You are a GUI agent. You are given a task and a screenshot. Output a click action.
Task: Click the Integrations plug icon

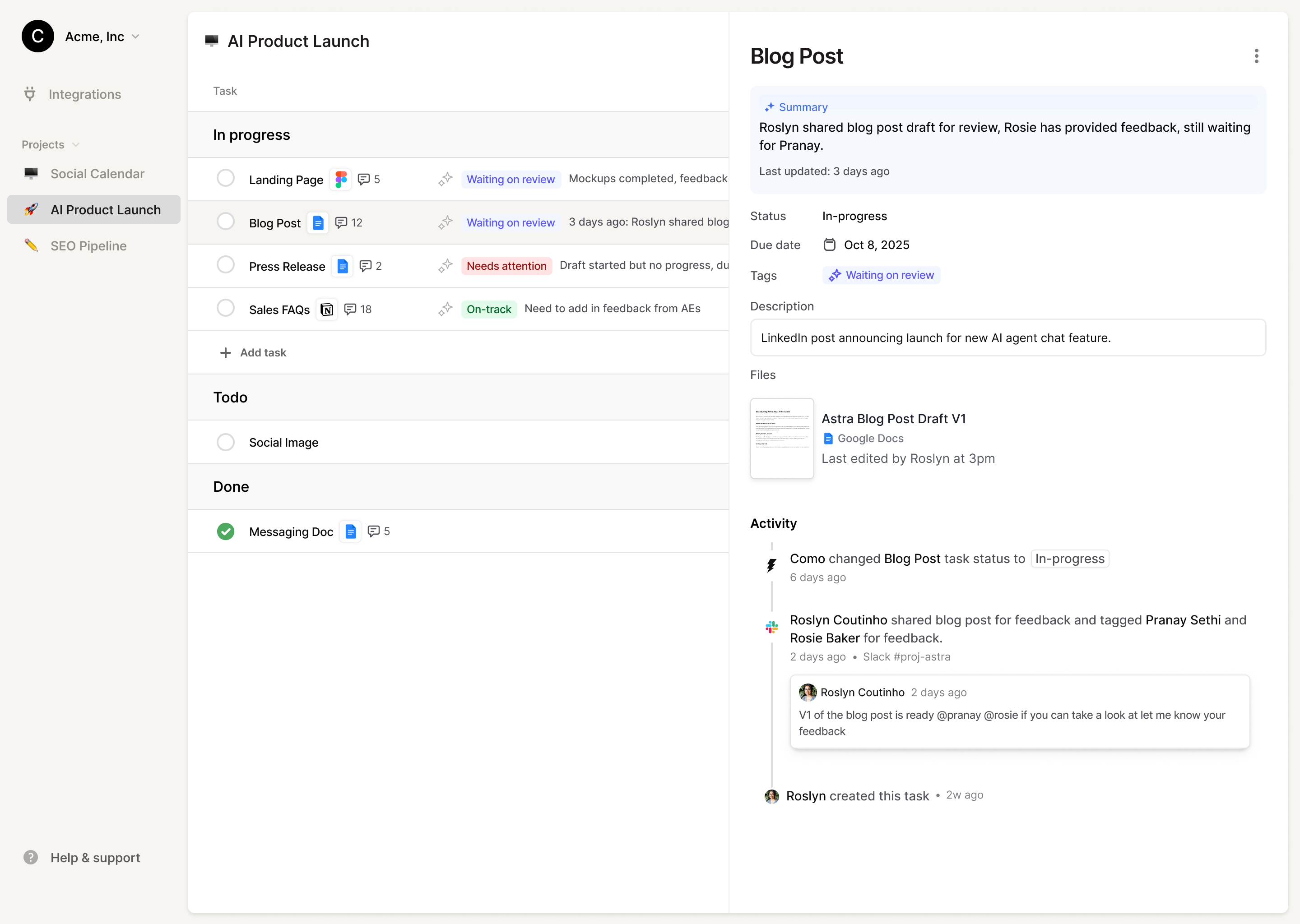point(30,94)
